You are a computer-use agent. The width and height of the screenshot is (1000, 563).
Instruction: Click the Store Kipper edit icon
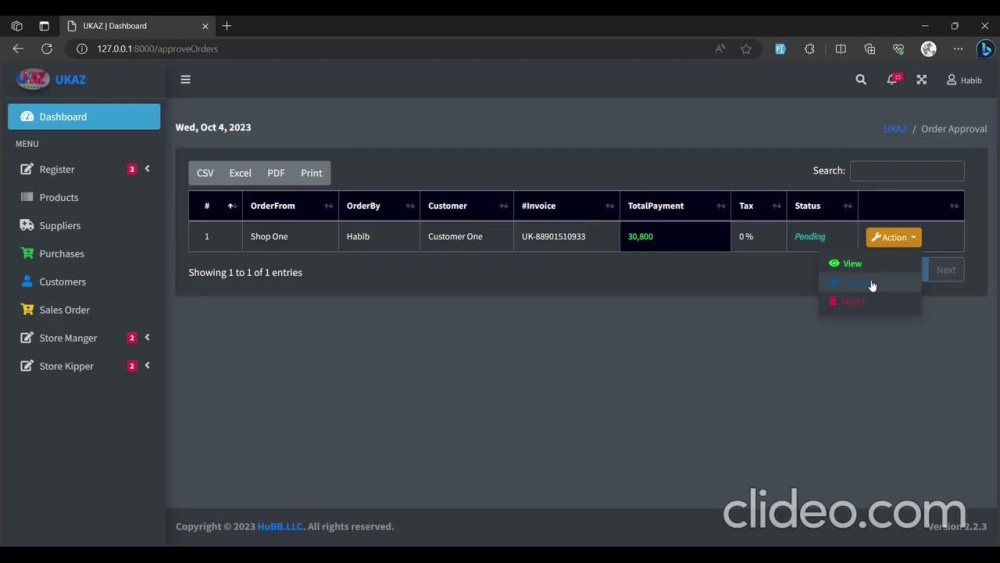pyautogui.click(x=26, y=365)
